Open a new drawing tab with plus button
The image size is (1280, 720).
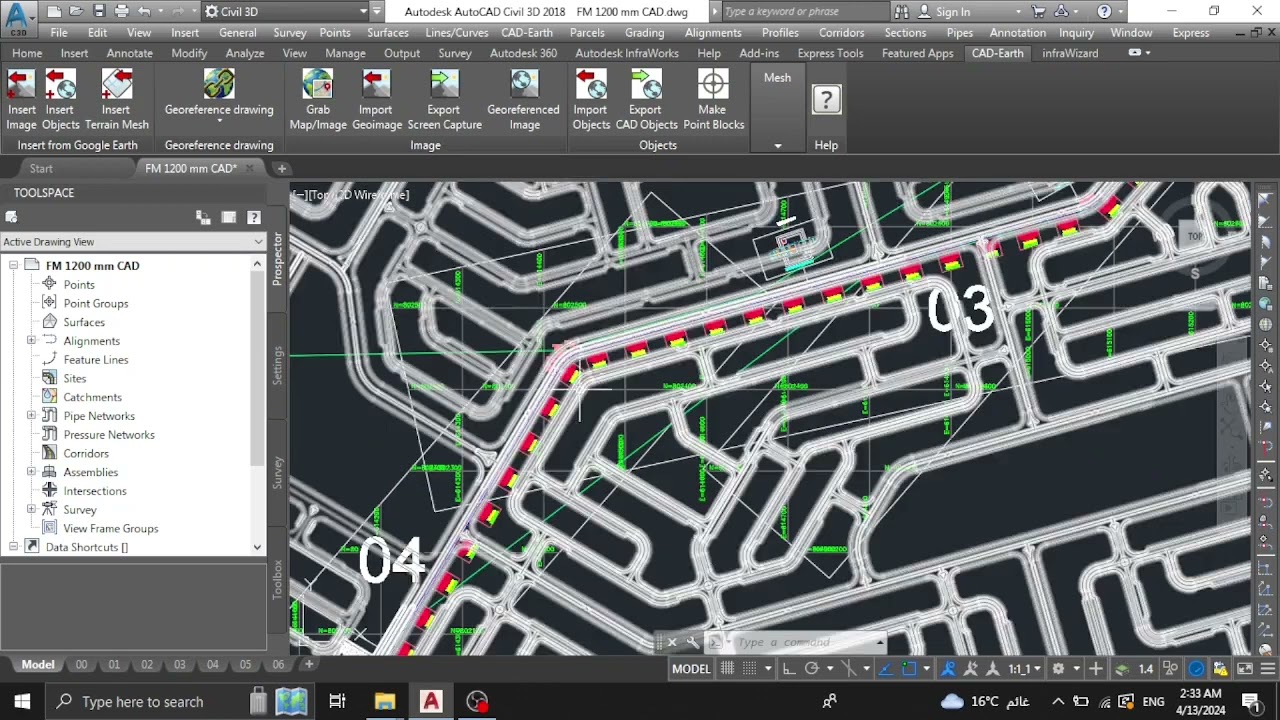click(282, 169)
